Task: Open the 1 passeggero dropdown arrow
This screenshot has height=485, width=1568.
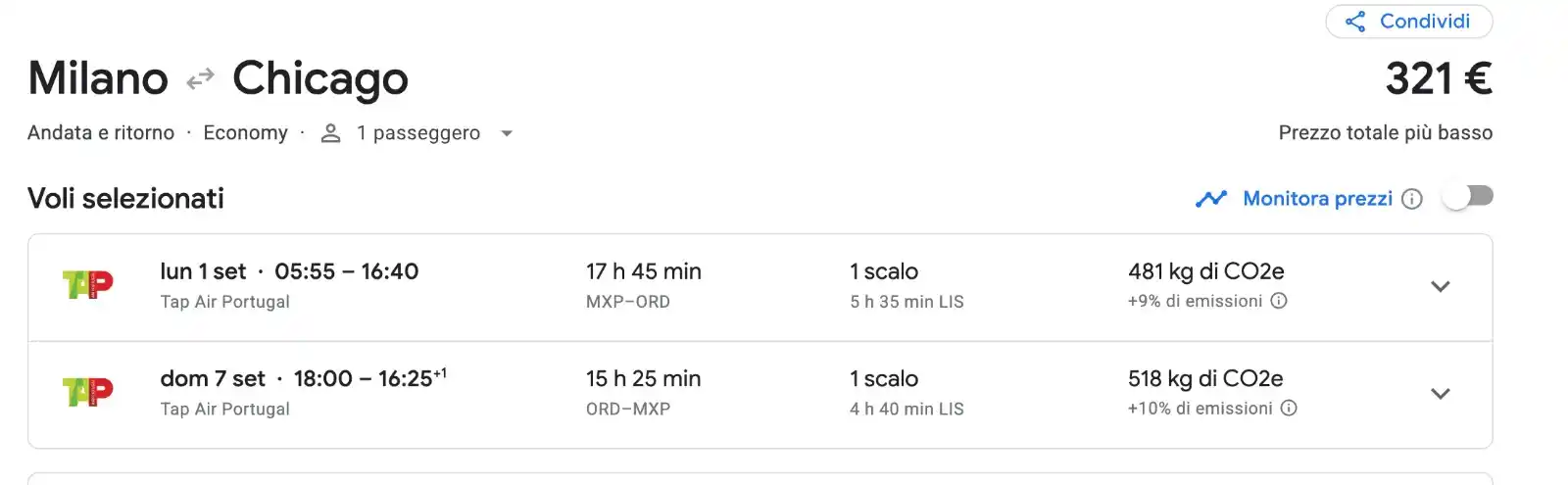Action: click(x=507, y=133)
